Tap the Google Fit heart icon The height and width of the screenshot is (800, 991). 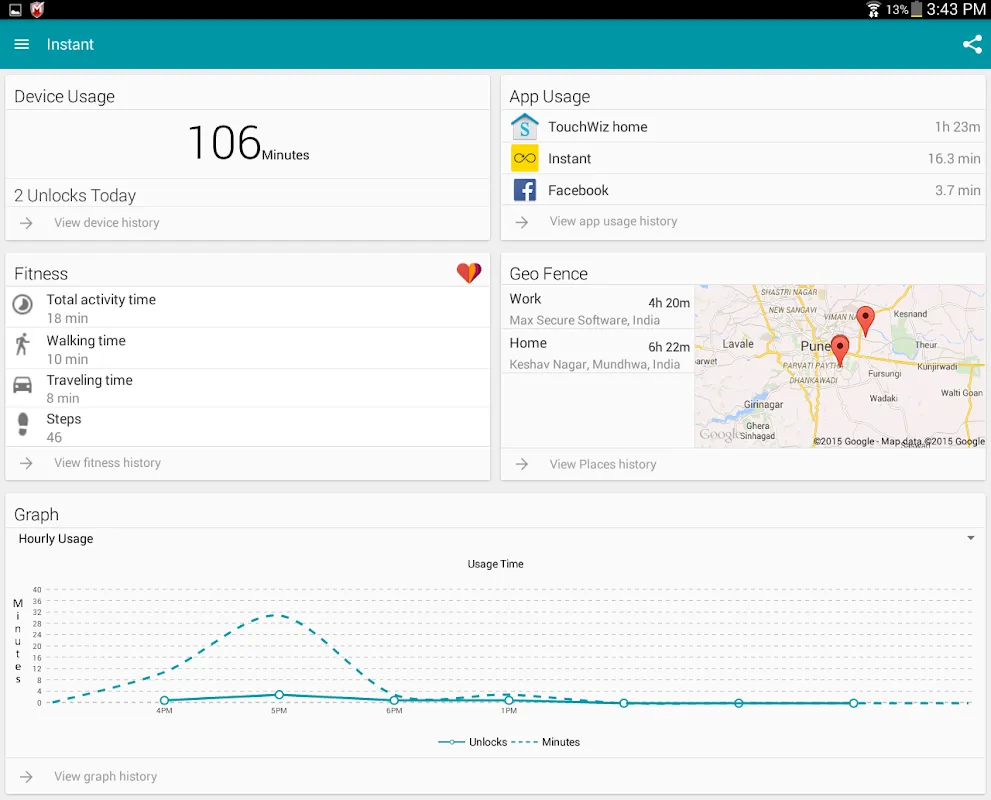coord(469,273)
